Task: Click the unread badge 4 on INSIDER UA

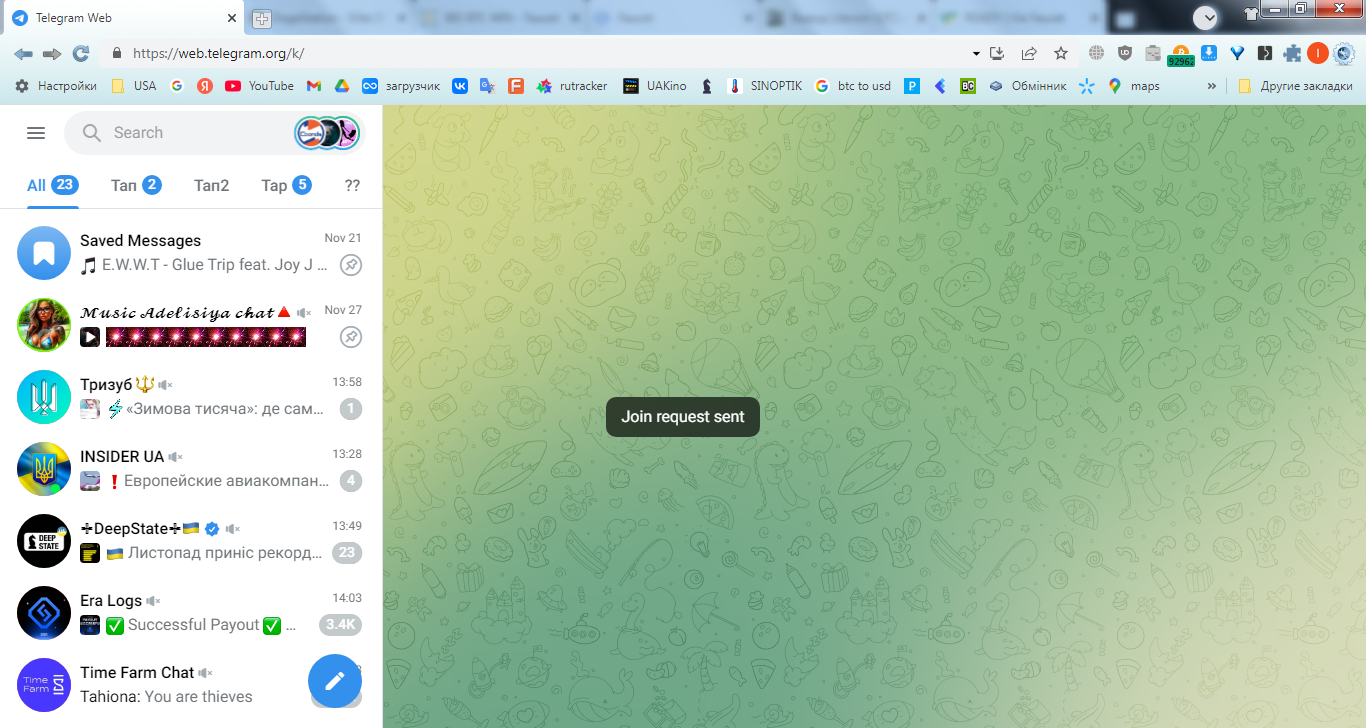Action: point(351,481)
